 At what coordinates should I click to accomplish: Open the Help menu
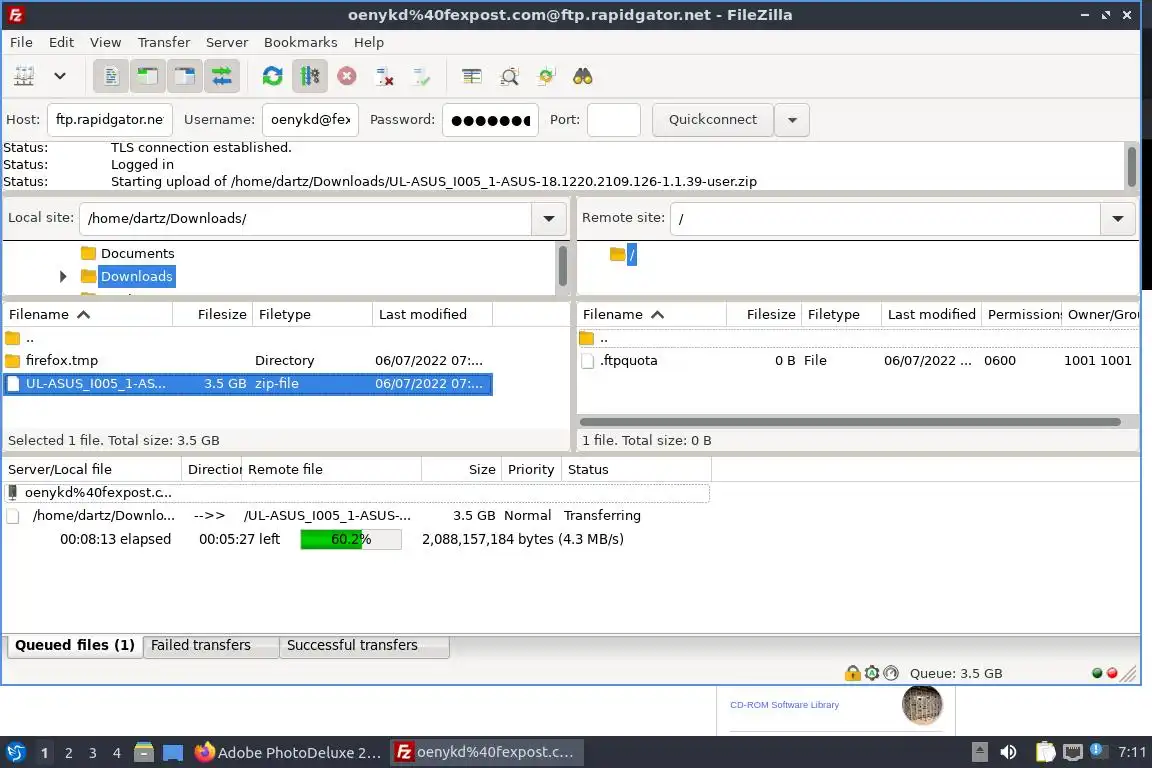click(x=369, y=42)
